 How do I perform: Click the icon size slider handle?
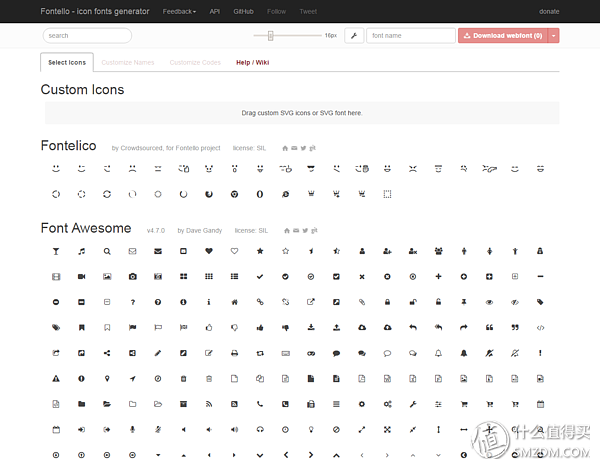271,36
